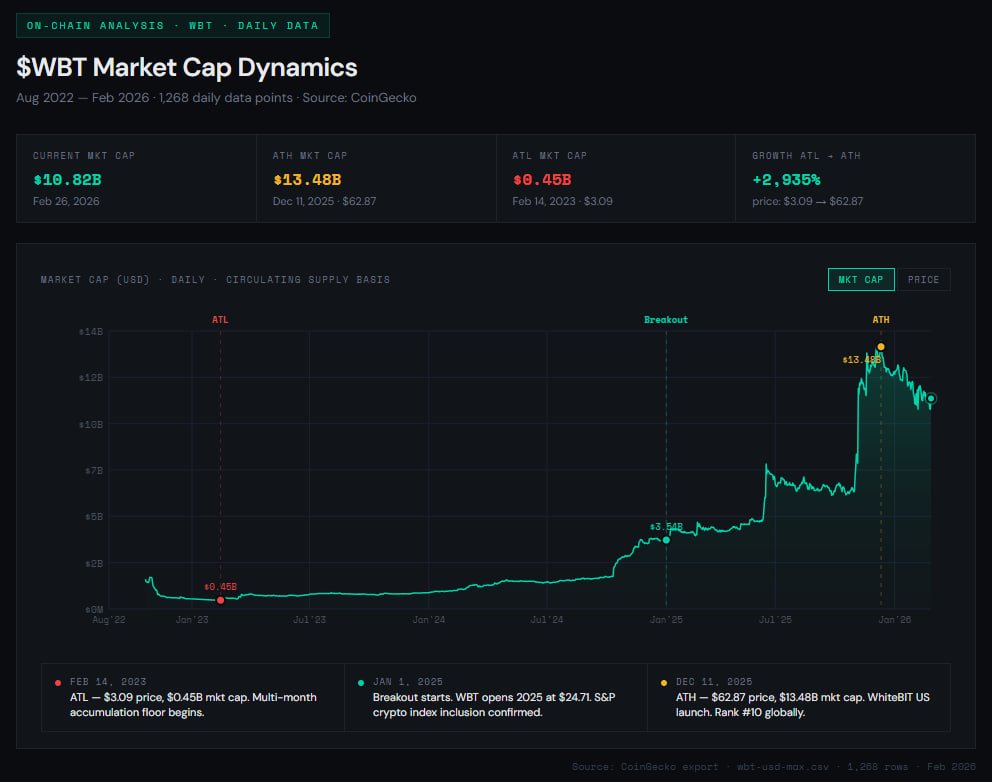The width and height of the screenshot is (992, 782).
Task: Switch the chart to MKT CAP view
Action: click(x=860, y=280)
